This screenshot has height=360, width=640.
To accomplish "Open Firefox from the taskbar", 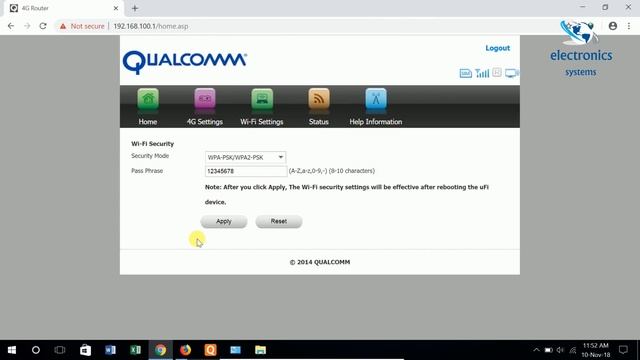I will coord(185,350).
